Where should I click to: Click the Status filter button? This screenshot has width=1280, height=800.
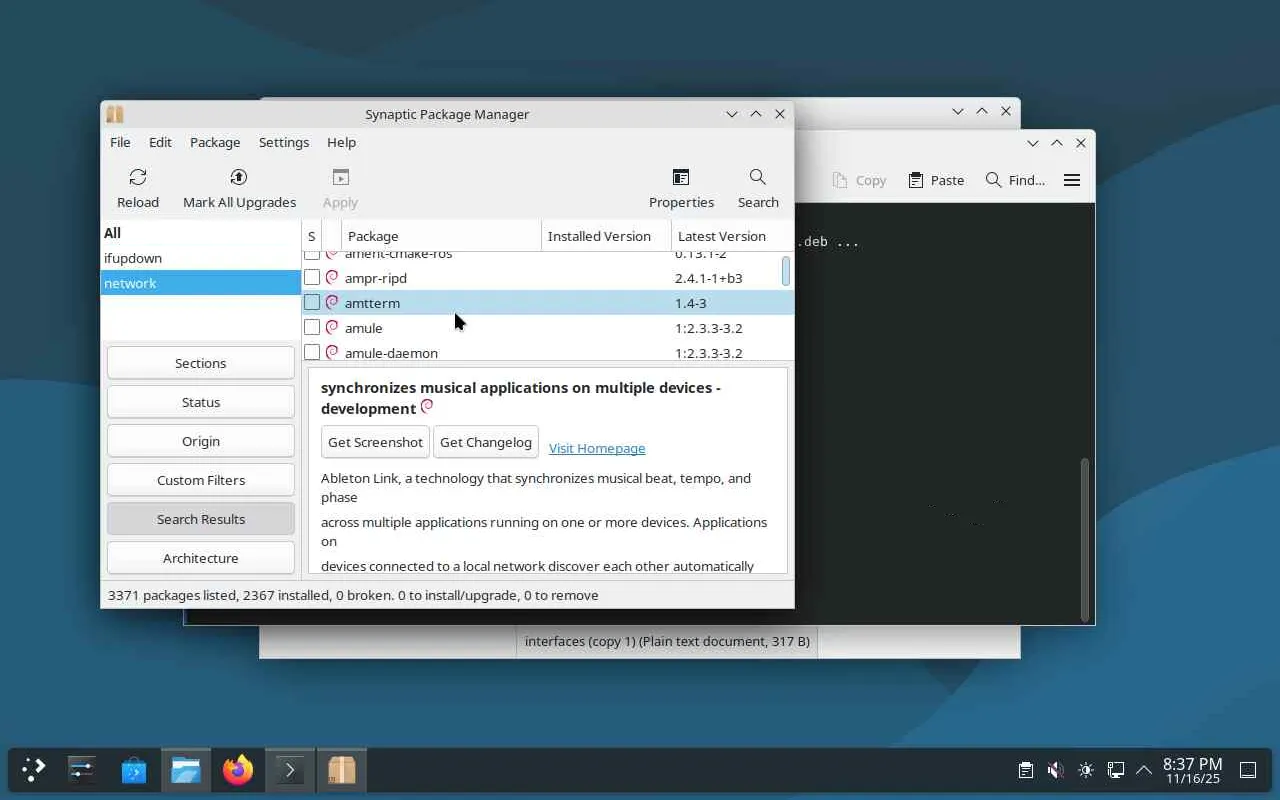[201, 402]
